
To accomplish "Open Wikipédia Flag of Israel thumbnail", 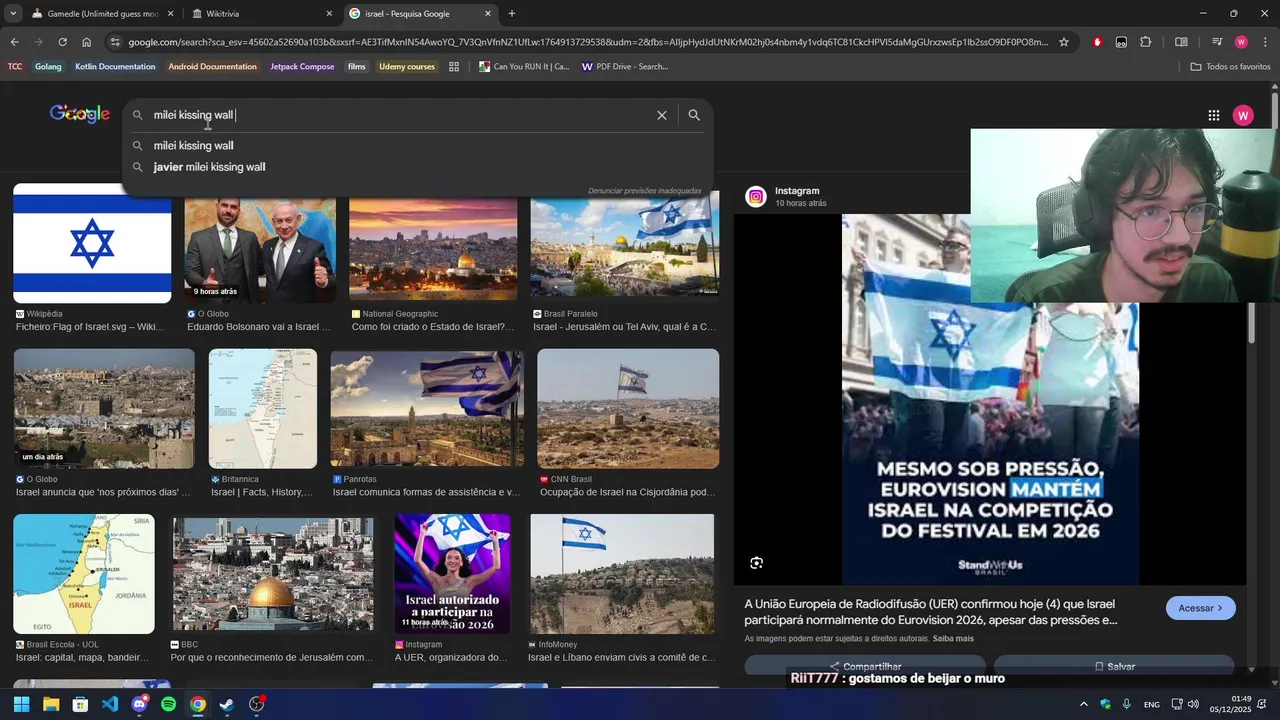I will tap(92, 243).
